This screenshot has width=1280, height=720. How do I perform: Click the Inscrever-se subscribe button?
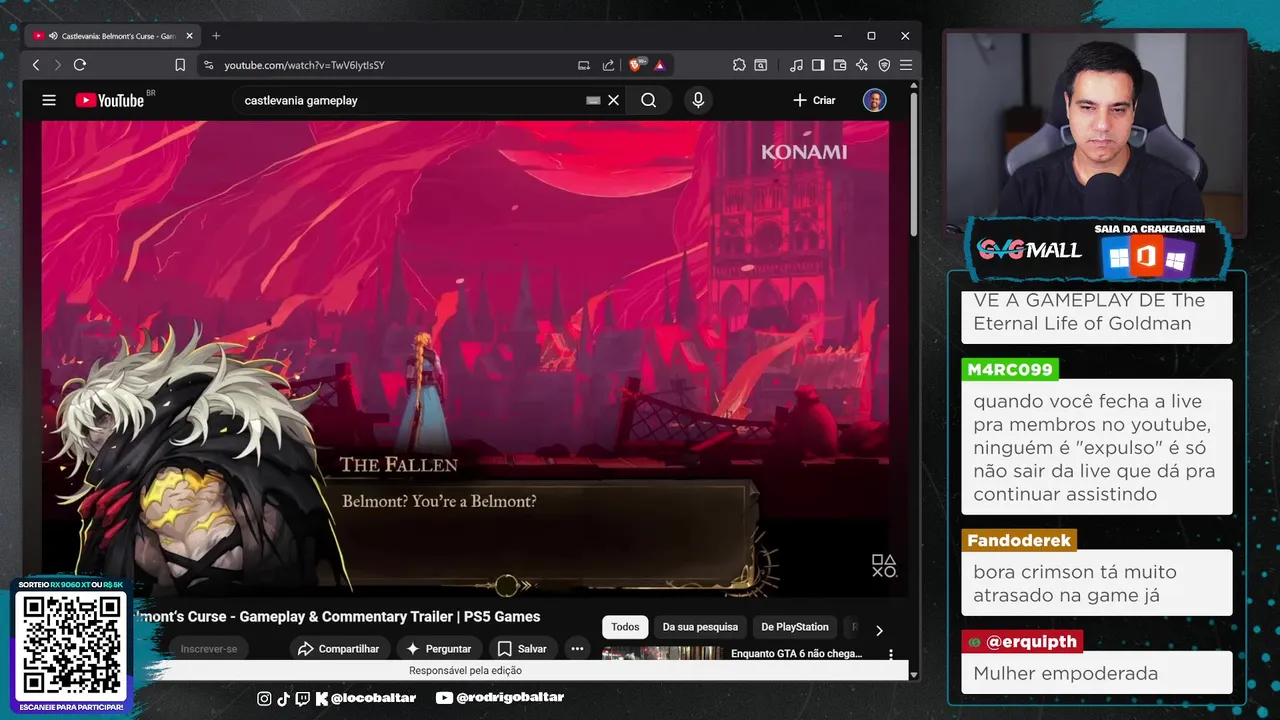[209, 649]
